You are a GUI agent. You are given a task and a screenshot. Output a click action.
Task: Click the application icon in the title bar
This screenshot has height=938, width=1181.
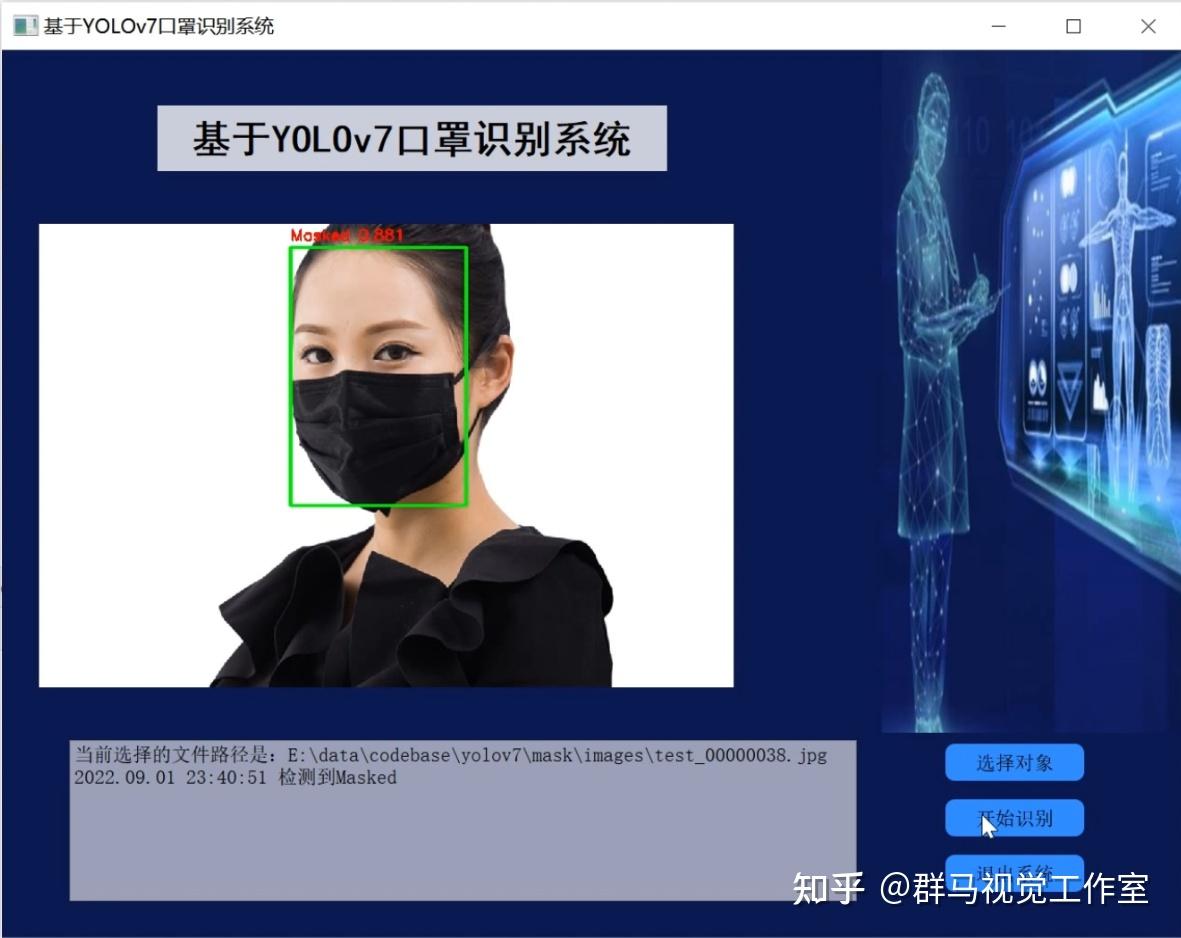(x=23, y=25)
